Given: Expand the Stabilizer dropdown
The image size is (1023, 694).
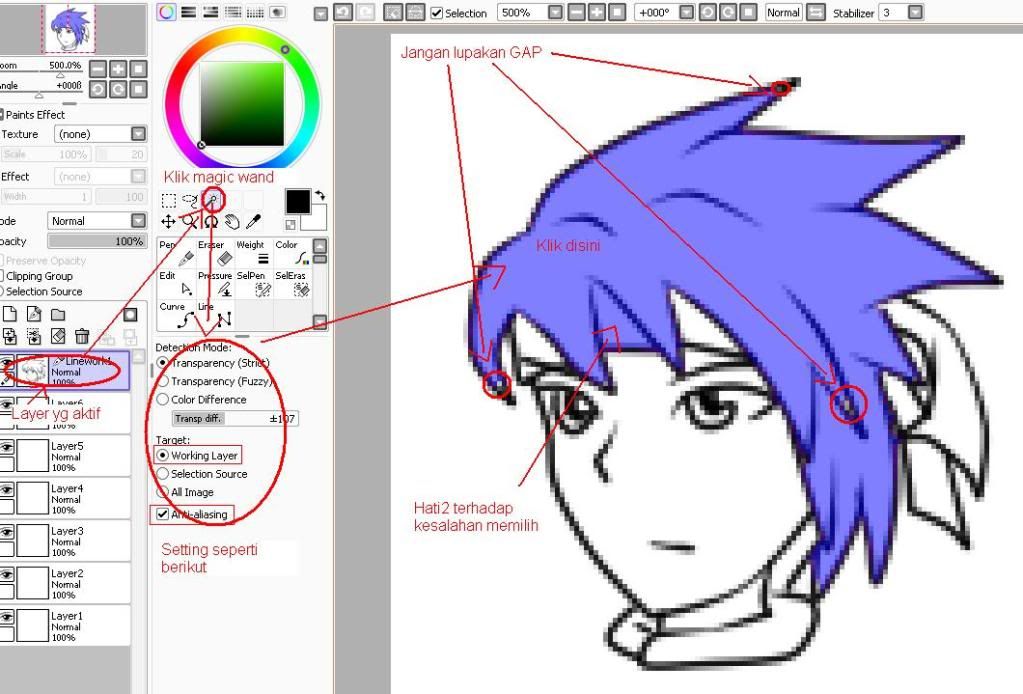Looking at the screenshot, I should pos(915,13).
